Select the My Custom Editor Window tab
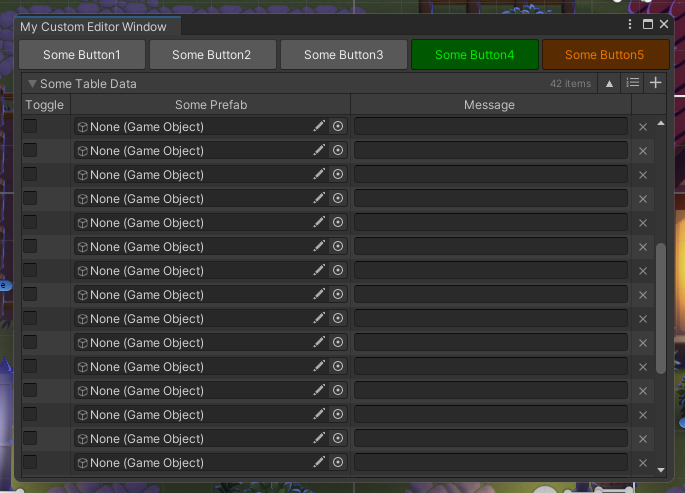Screen dimensions: 685x493 pos(95,26)
